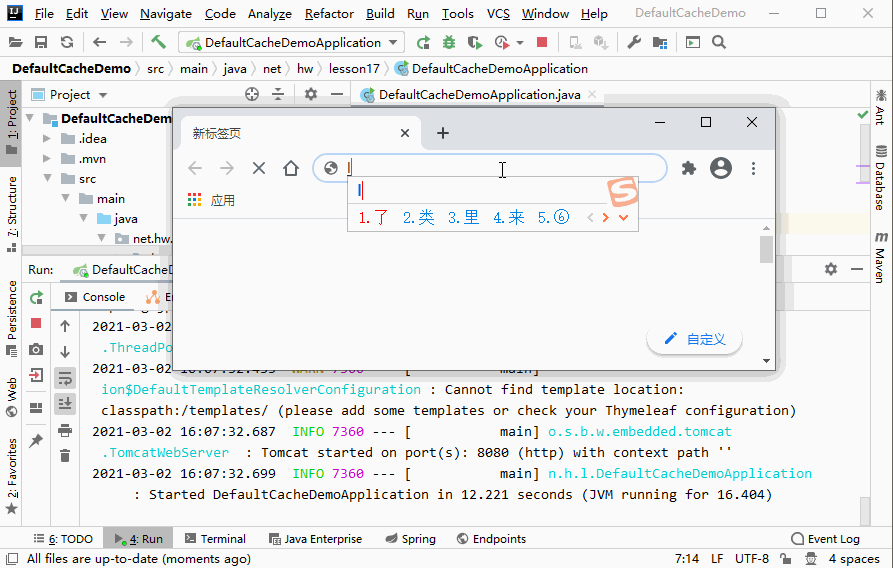This screenshot has height=568, width=893.
Task: Move down the stack trace with the down arrow
Action: click(65, 352)
